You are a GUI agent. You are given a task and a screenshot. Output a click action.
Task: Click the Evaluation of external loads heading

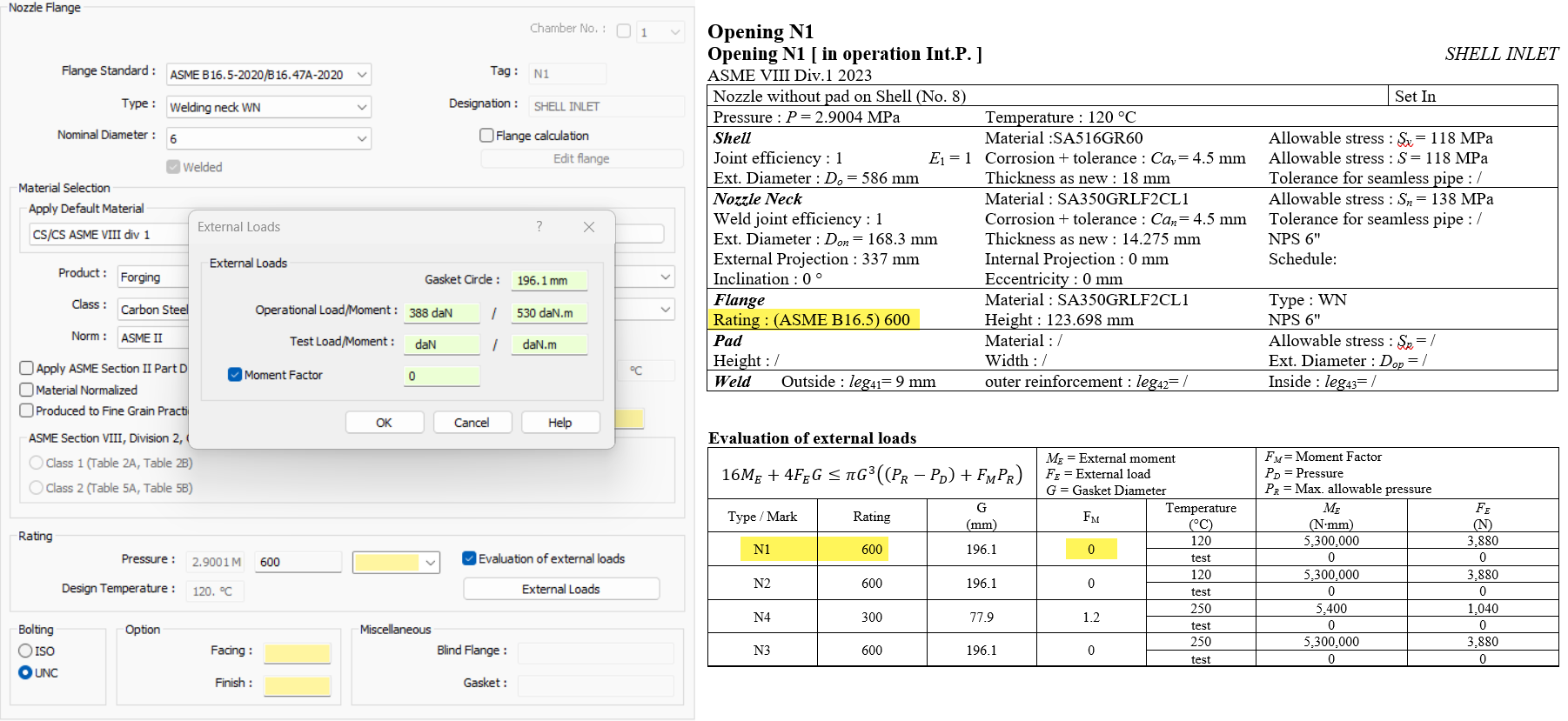[x=812, y=437]
